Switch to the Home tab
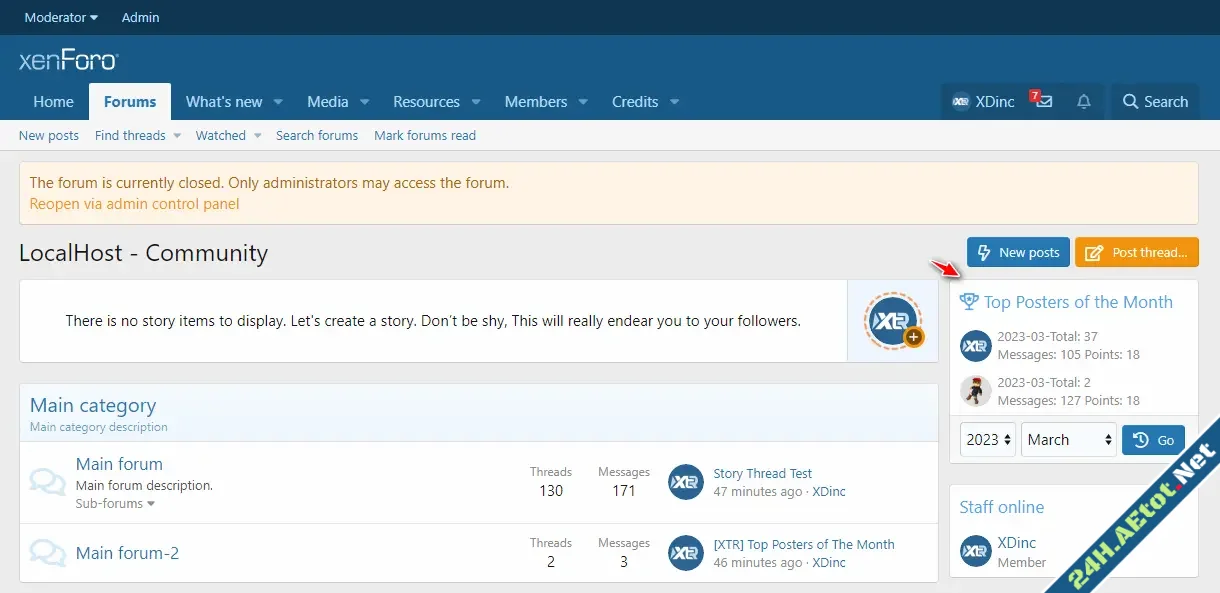 pyautogui.click(x=53, y=102)
